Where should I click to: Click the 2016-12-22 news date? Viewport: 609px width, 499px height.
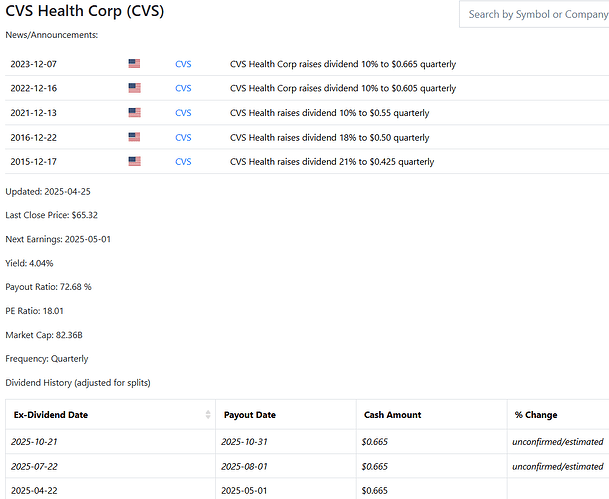(33, 137)
